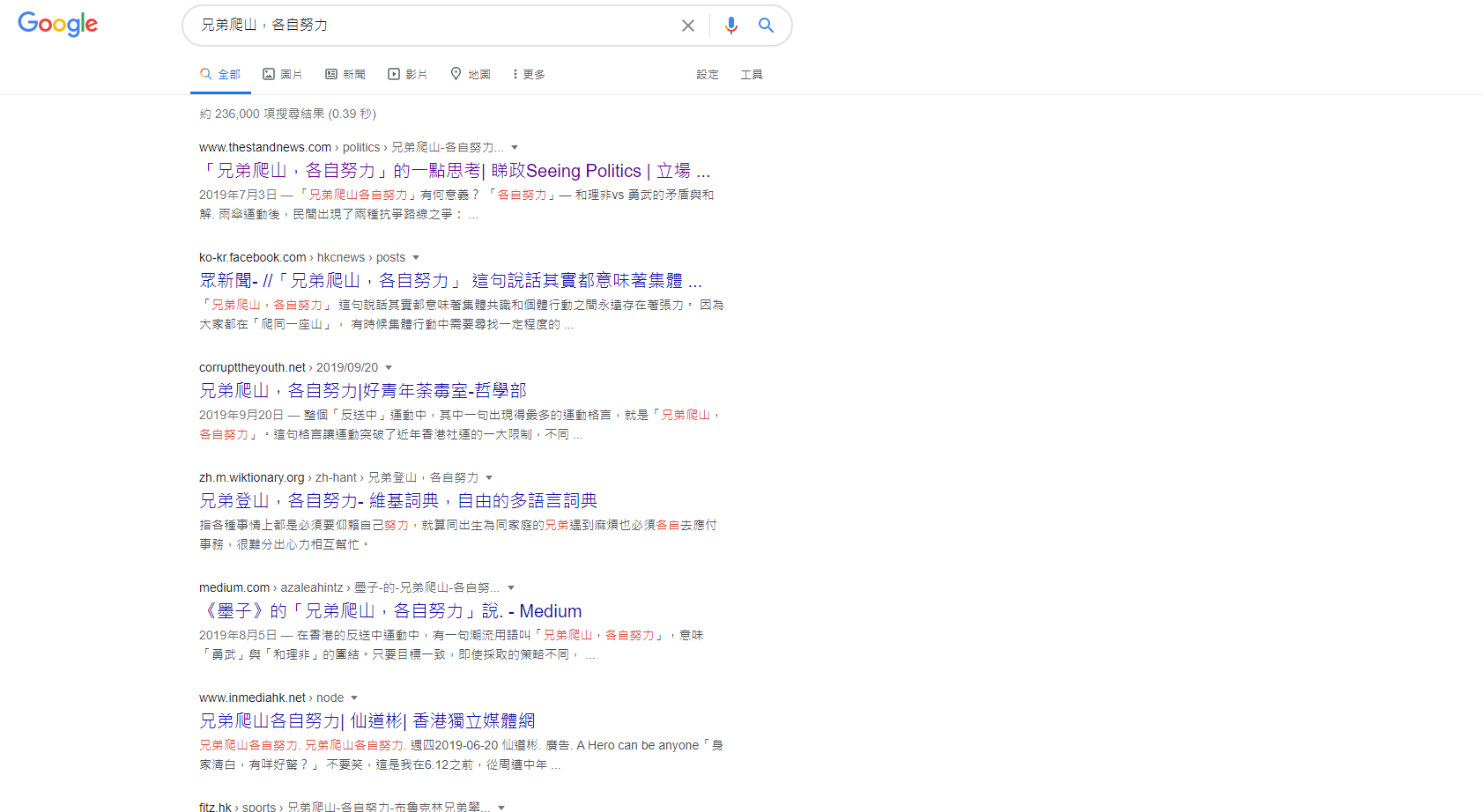The image size is (1483, 812).
Task: Clear the search query using the X icon
Action: coord(688,26)
